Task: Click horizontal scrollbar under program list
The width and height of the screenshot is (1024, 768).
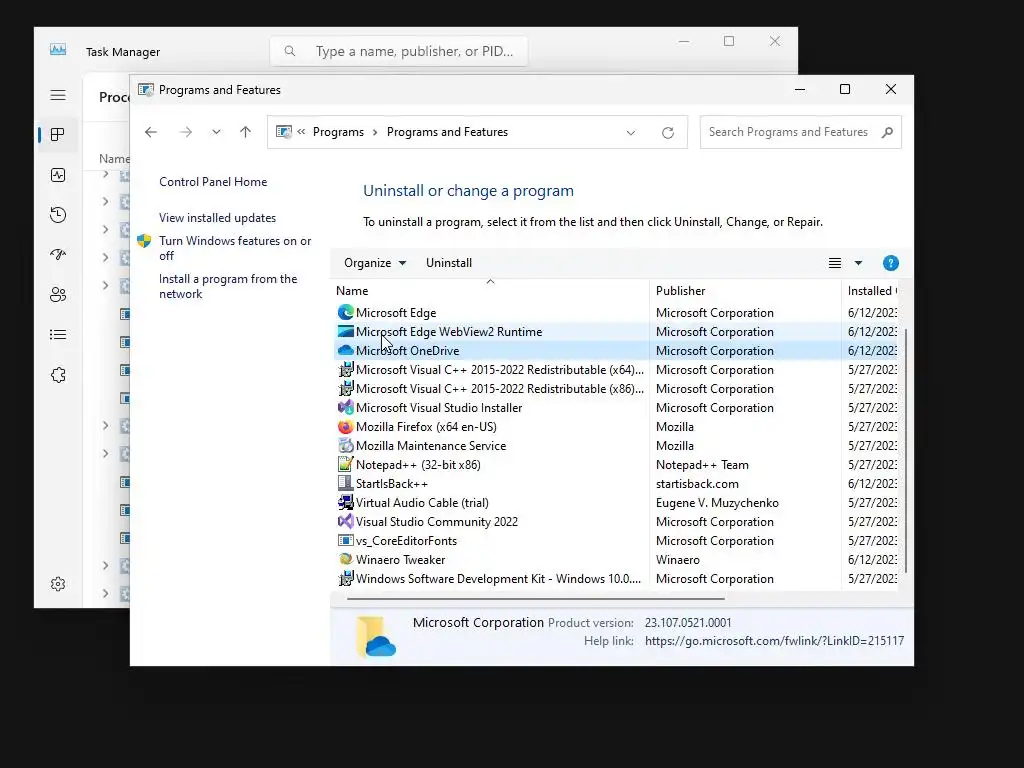Action: pyautogui.click(x=536, y=598)
